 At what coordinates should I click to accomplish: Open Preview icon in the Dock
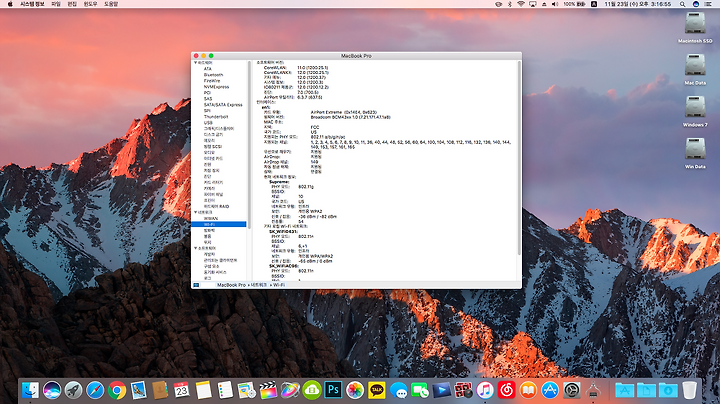click(247, 390)
